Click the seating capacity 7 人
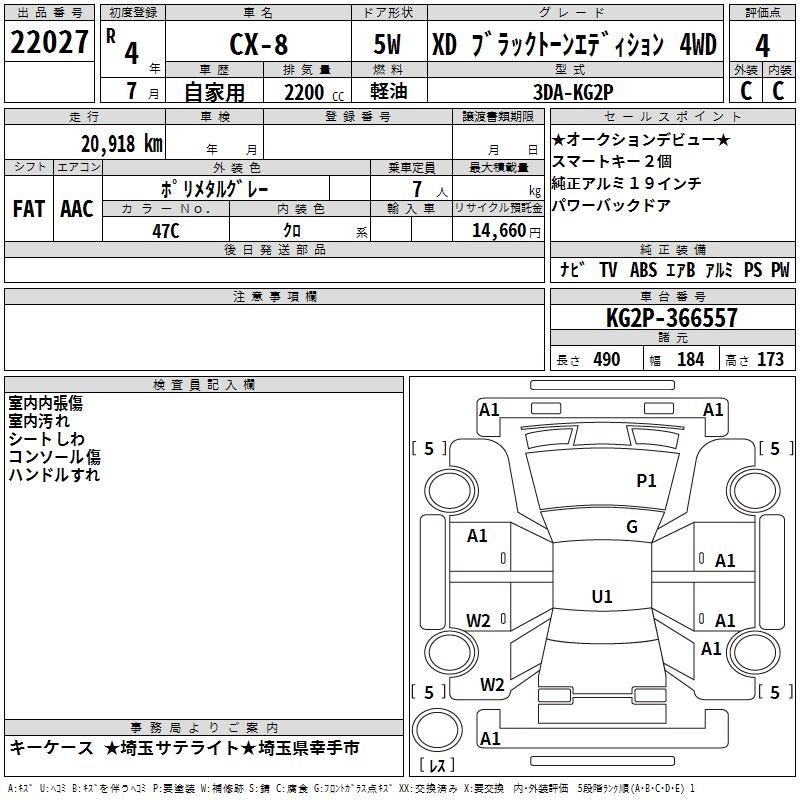This screenshot has width=800, height=800. (x=429, y=189)
